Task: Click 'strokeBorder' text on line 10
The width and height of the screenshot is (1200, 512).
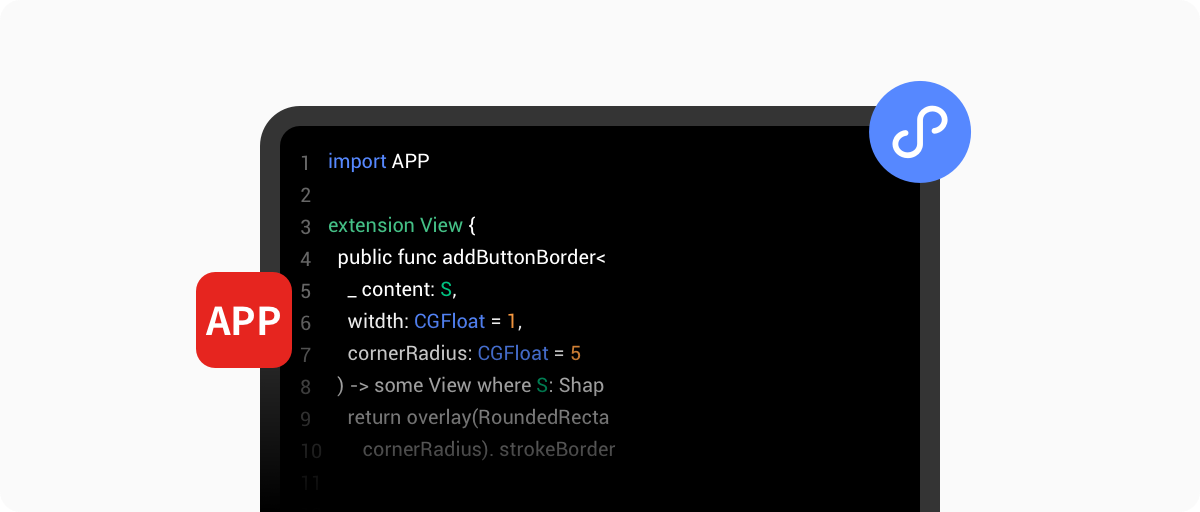Action: coord(557,449)
